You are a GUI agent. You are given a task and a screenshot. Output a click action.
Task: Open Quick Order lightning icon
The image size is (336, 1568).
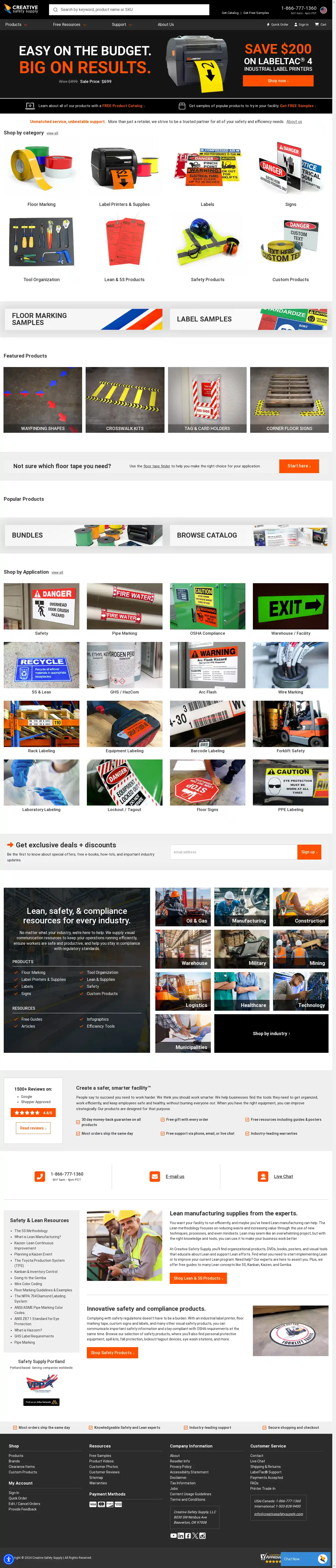pyautogui.click(x=269, y=24)
